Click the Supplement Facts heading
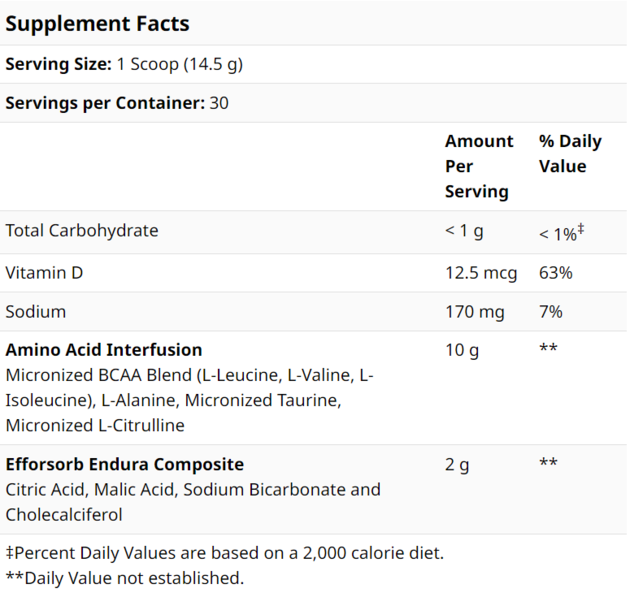 pyautogui.click(x=97, y=24)
